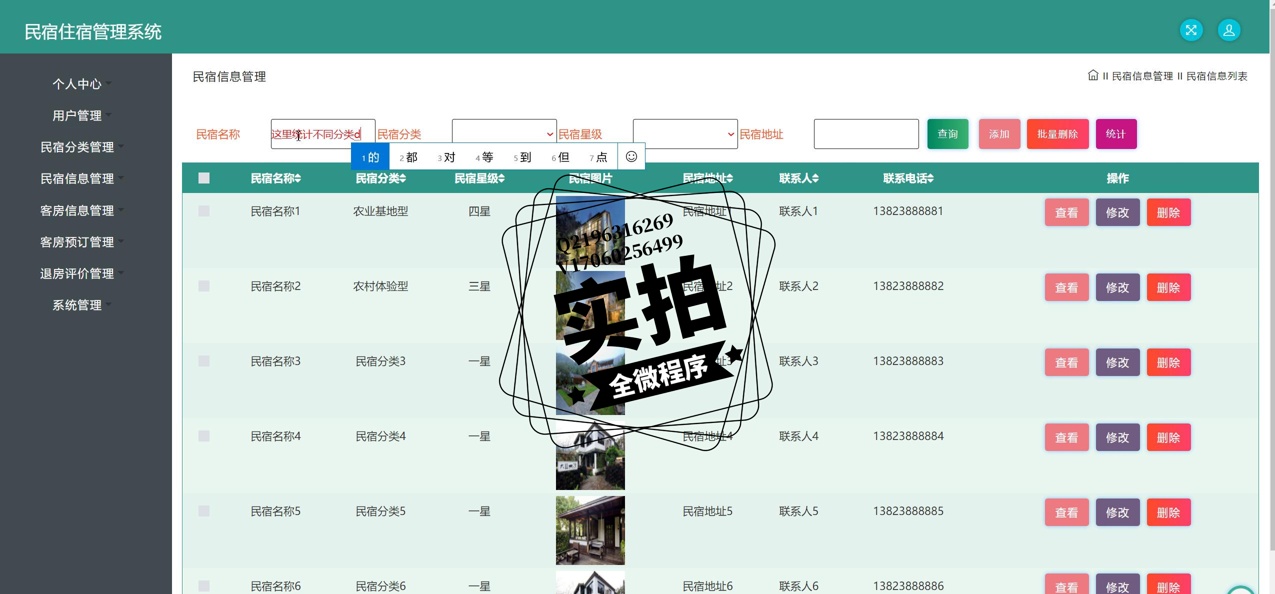
Task: Choose IME candidate 都 in the suggestion bar
Action: point(408,157)
